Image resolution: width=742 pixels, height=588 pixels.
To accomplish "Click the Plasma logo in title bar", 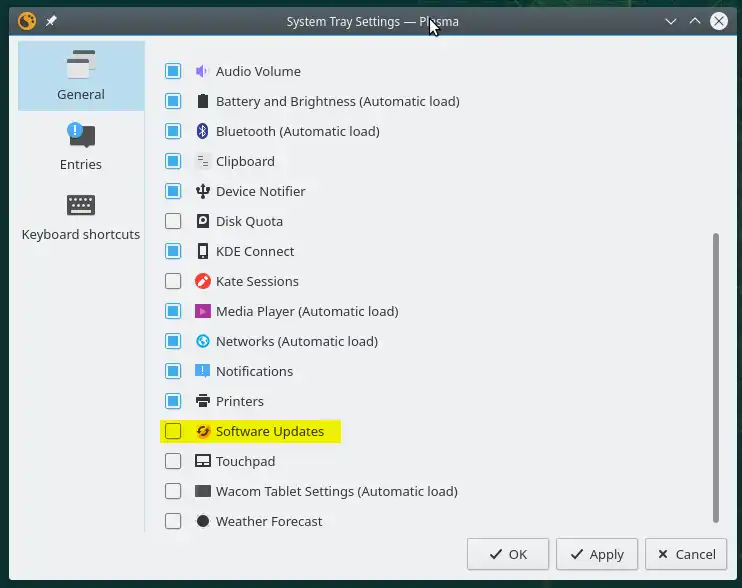I will (27, 21).
